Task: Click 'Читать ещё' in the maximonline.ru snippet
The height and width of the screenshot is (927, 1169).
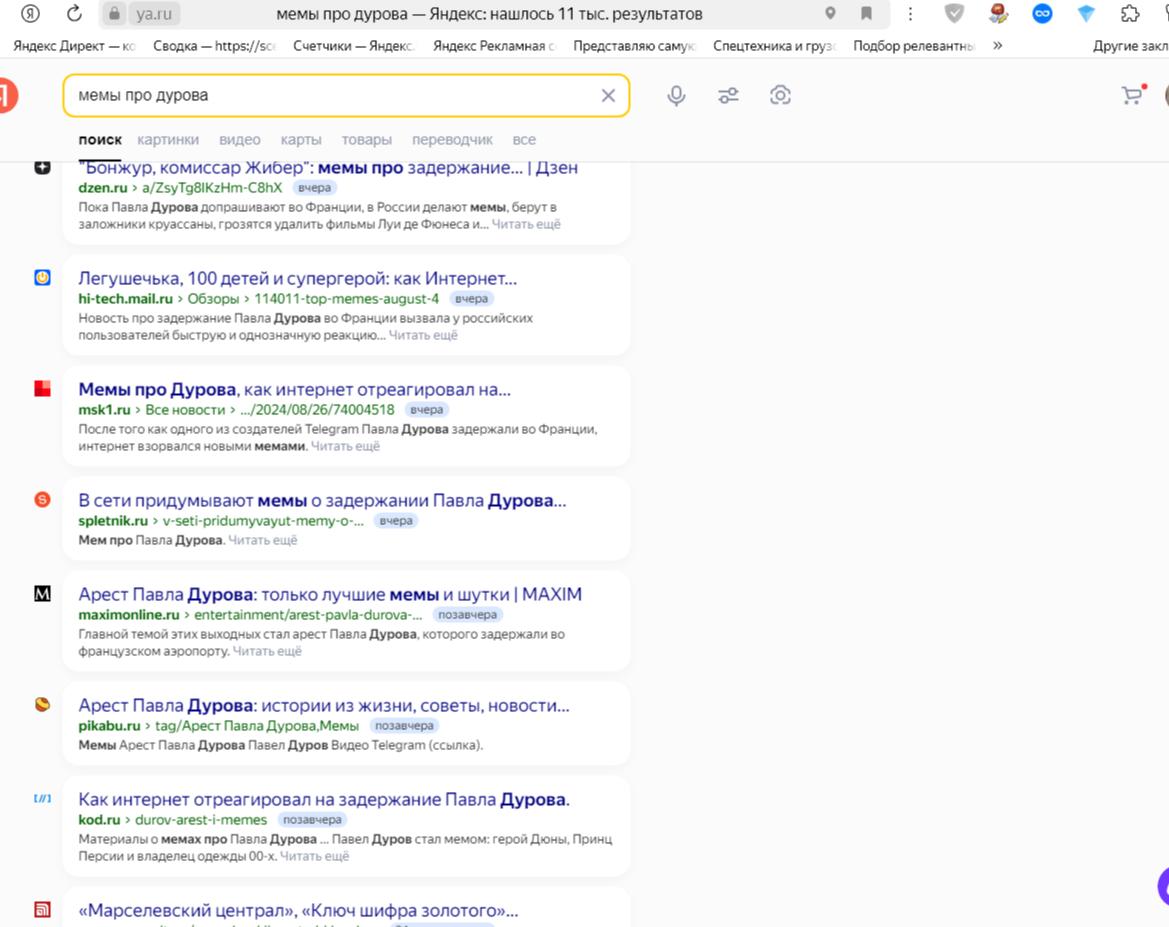Action: coord(267,651)
